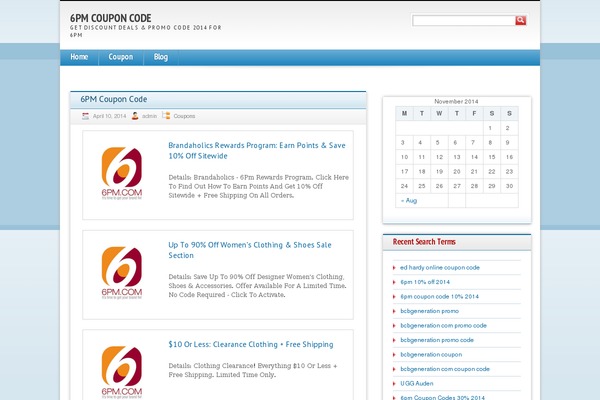Click search term 6pm Coupon Codes 30% 2014

(x=442, y=398)
